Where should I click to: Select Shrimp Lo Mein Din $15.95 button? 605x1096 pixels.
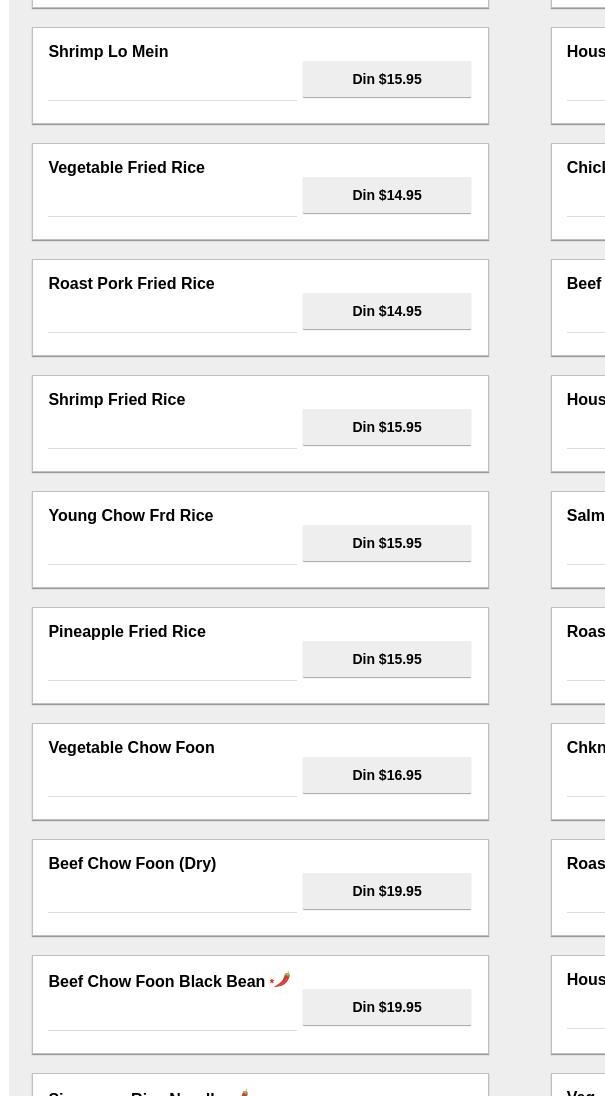[x=386, y=79]
